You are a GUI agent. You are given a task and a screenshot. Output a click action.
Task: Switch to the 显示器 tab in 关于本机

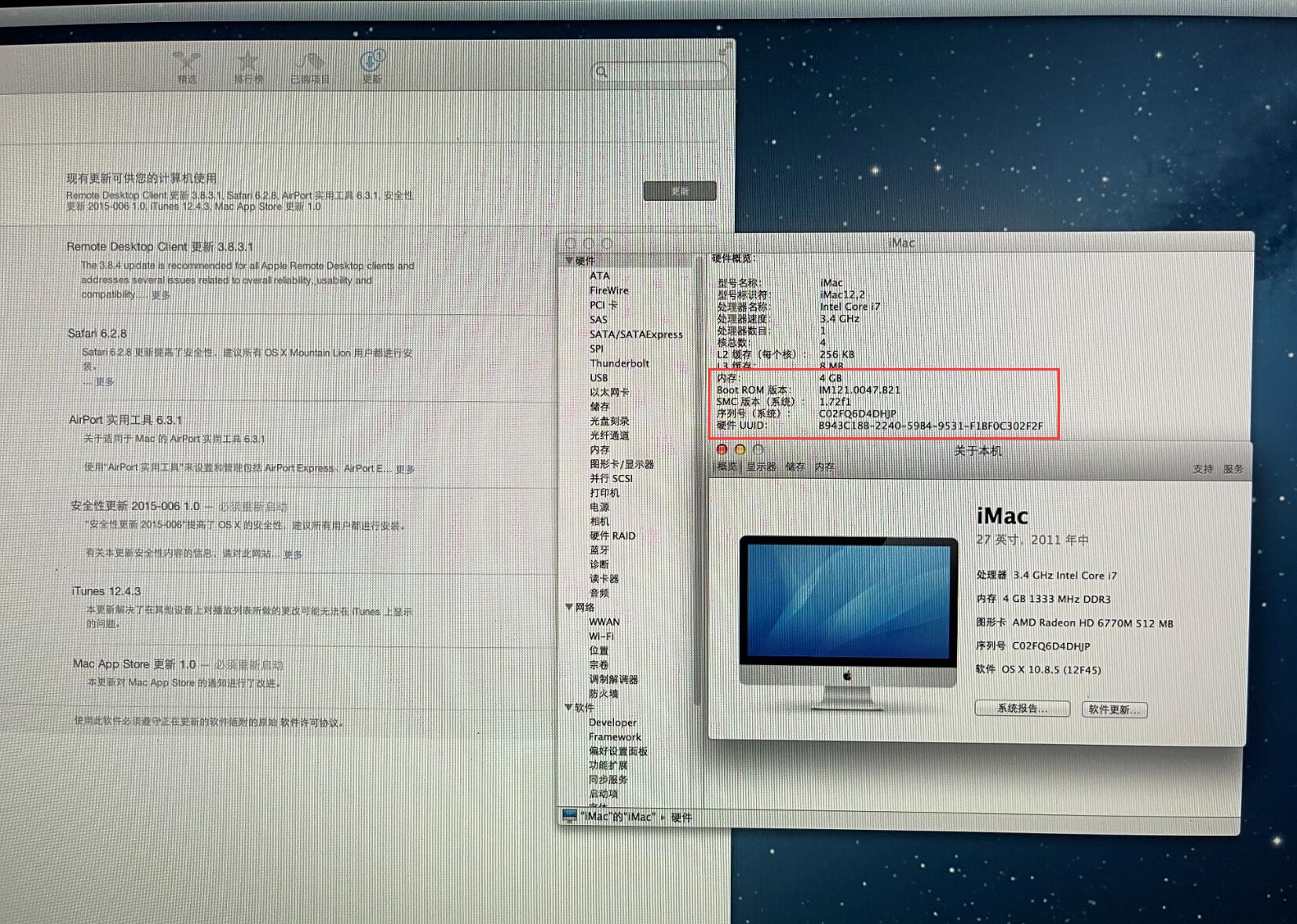[x=761, y=466]
